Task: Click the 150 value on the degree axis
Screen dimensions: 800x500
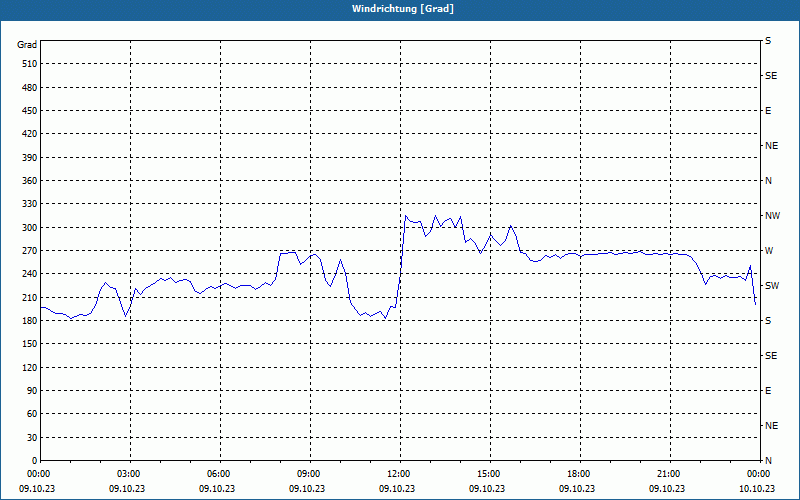Action: tap(30, 344)
